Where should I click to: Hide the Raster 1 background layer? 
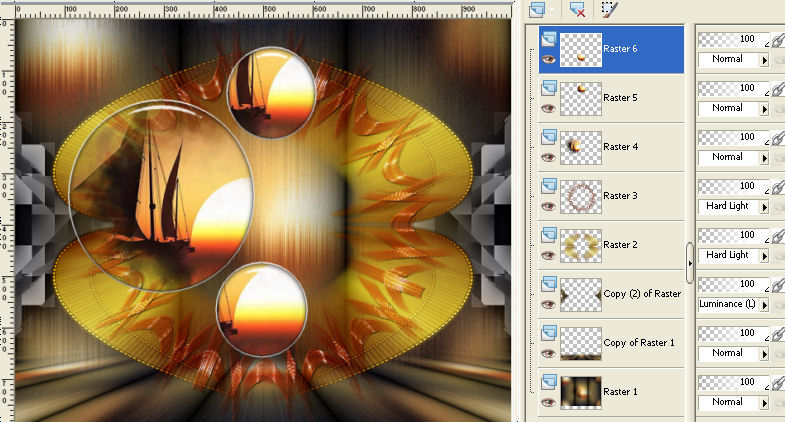(549, 402)
